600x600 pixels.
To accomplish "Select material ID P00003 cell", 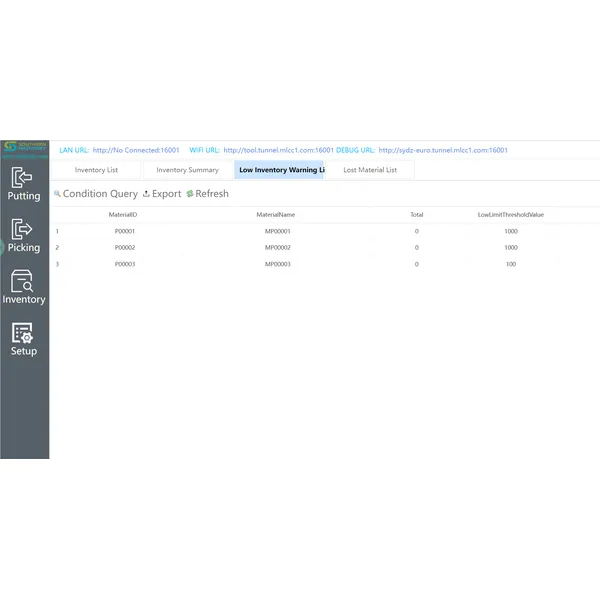I will pyautogui.click(x=125, y=264).
